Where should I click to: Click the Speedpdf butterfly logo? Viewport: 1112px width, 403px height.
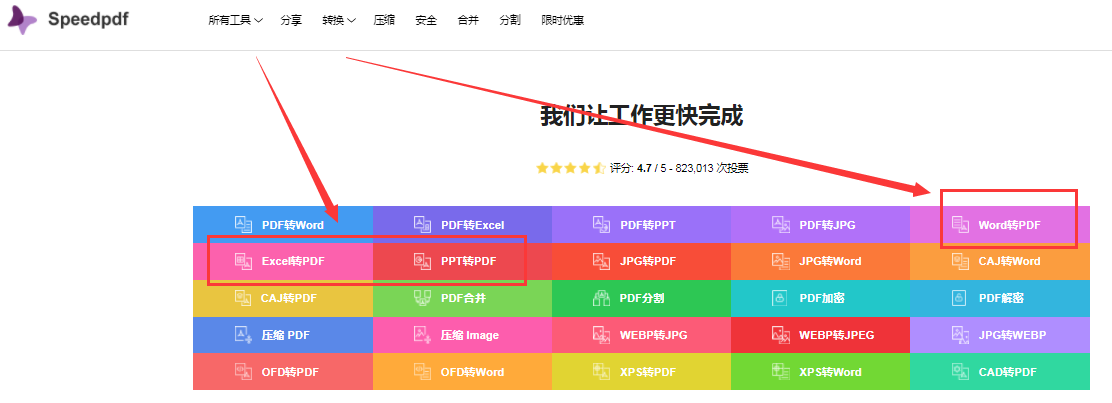click(22, 20)
